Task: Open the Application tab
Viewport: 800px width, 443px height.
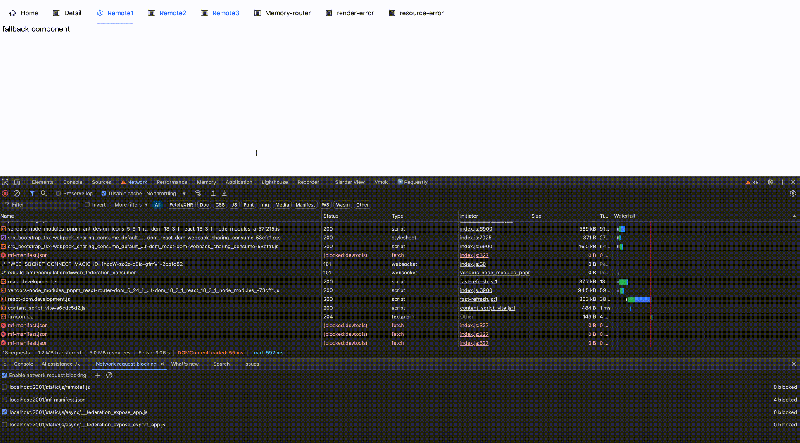Action: [239, 182]
